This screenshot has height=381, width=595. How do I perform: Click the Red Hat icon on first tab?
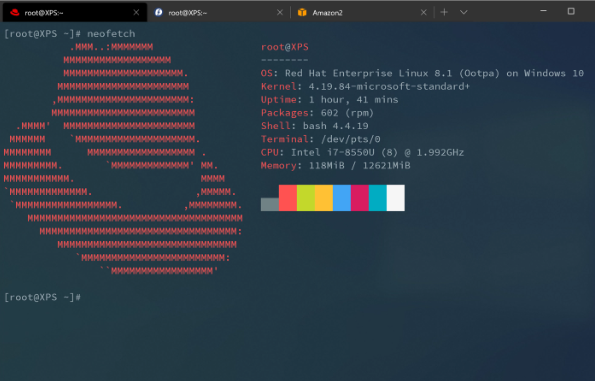coord(15,13)
